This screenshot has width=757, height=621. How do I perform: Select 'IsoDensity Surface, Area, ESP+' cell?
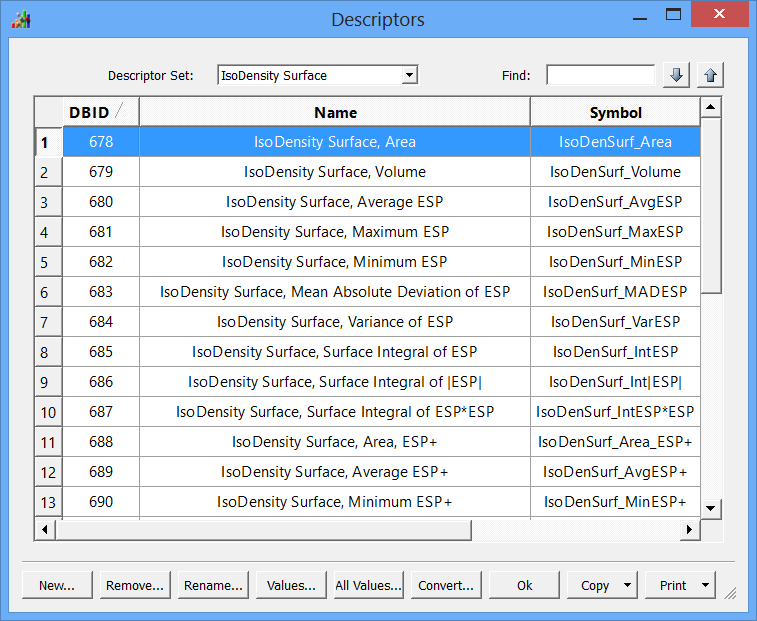tap(335, 442)
